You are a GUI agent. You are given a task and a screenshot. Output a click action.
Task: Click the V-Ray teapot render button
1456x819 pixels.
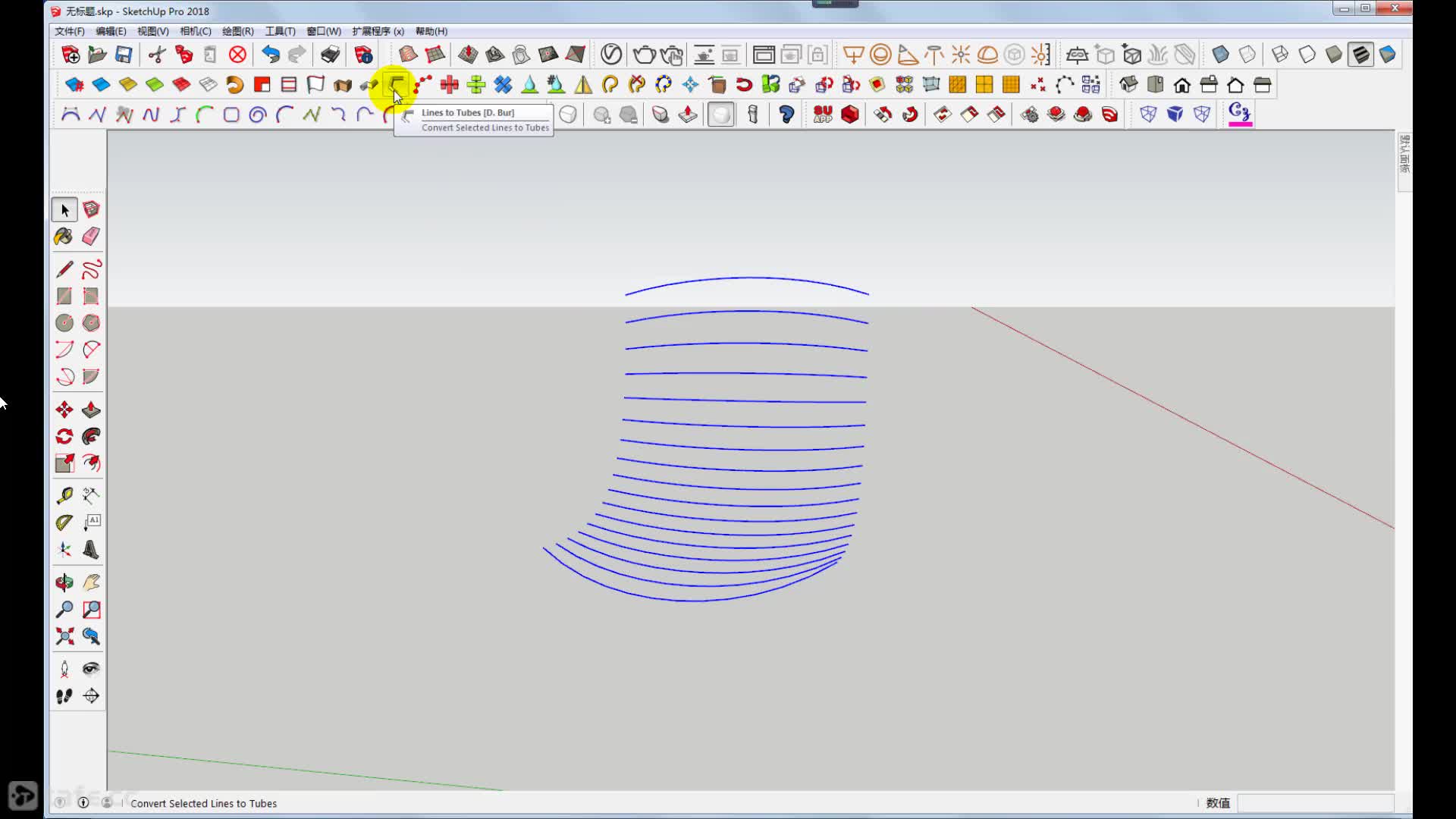click(644, 55)
